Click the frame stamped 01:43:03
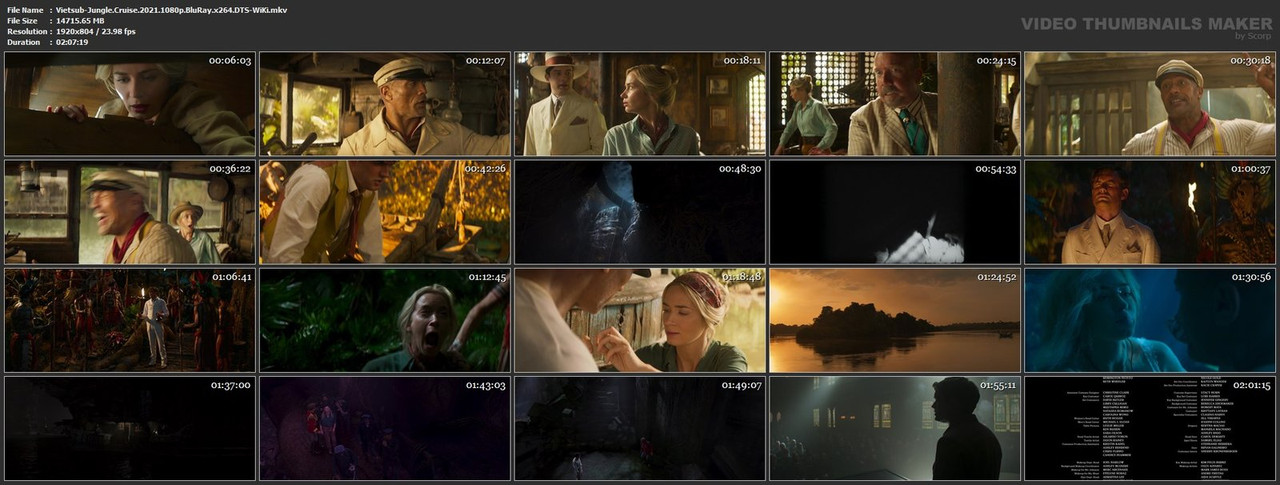The height and width of the screenshot is (485, 1280). (385, 428)
